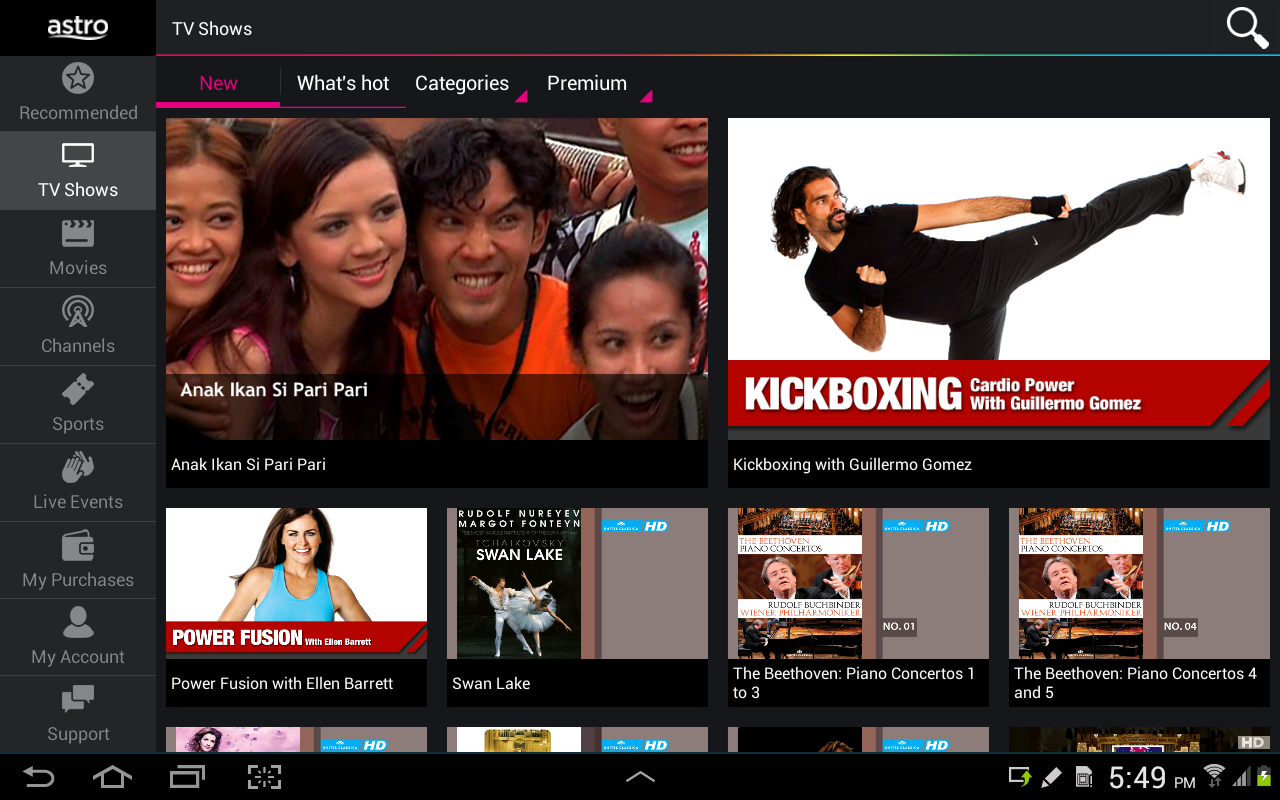
Task: Tap the astro logo
Action: click(x=78, y=27)
